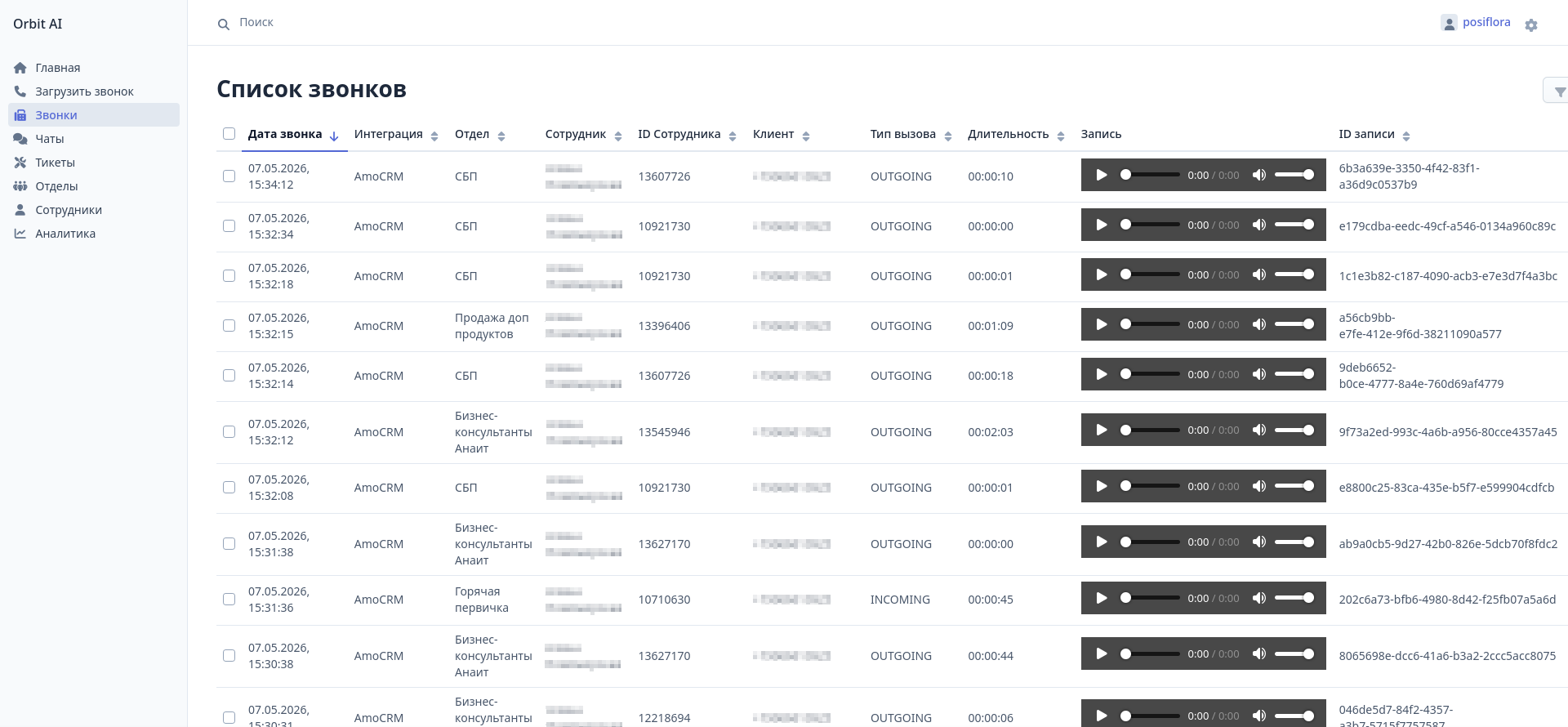Viewport: 1568px width, 727px height.
Task: Click duration 00:02:03 cell
Action: tap(991, 432)
